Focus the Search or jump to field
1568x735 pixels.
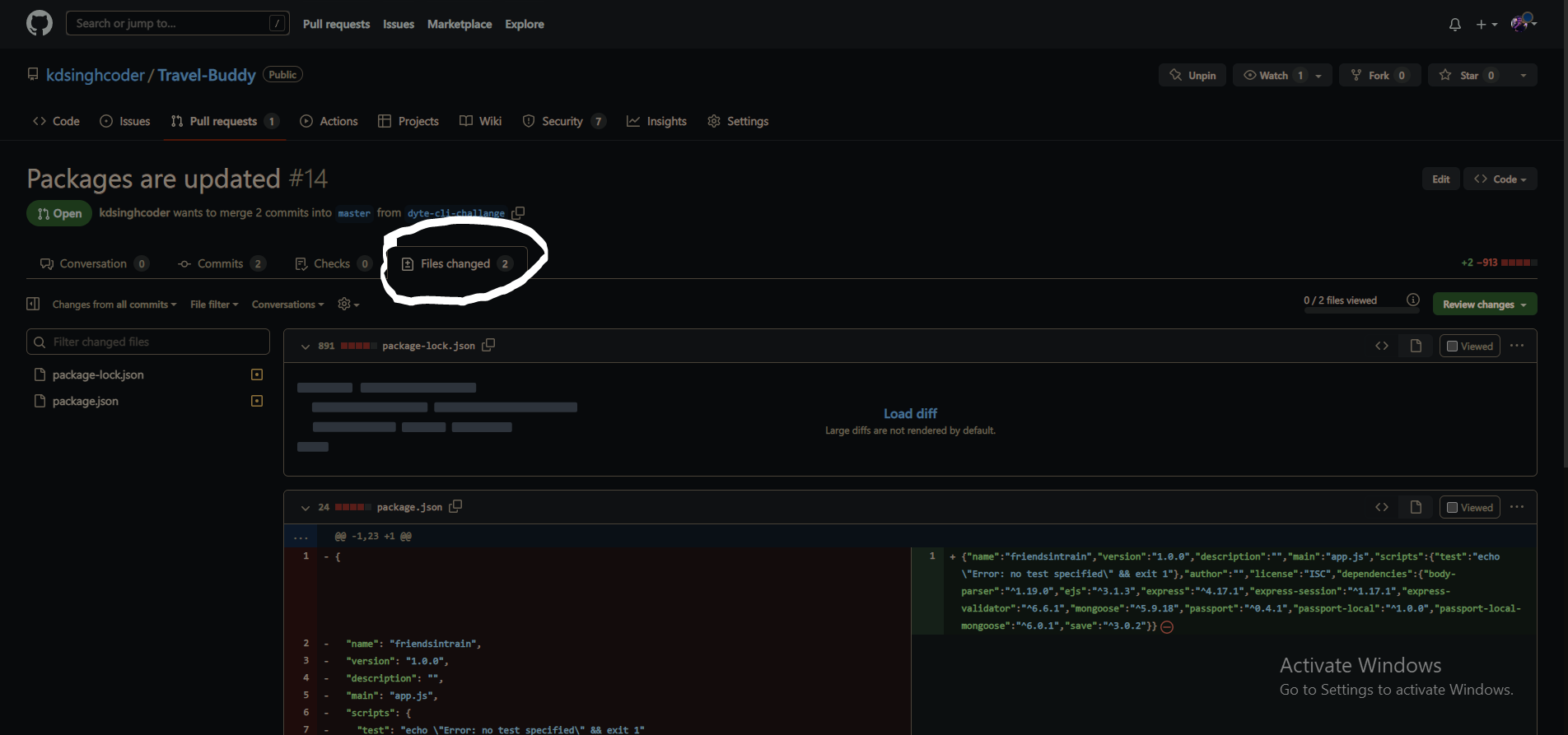click(177, 23)
